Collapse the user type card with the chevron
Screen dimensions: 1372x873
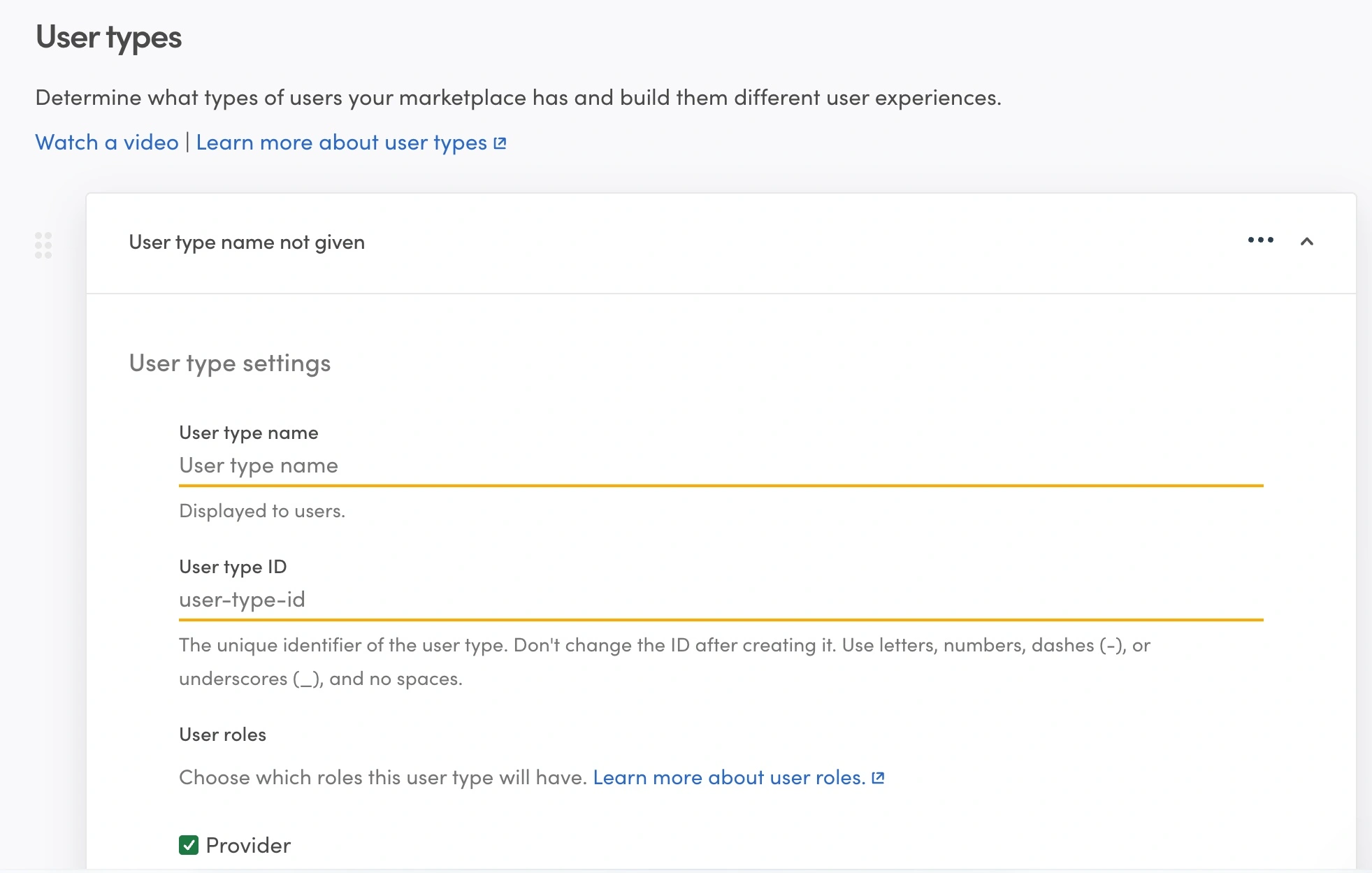[x=1306, y=242]
